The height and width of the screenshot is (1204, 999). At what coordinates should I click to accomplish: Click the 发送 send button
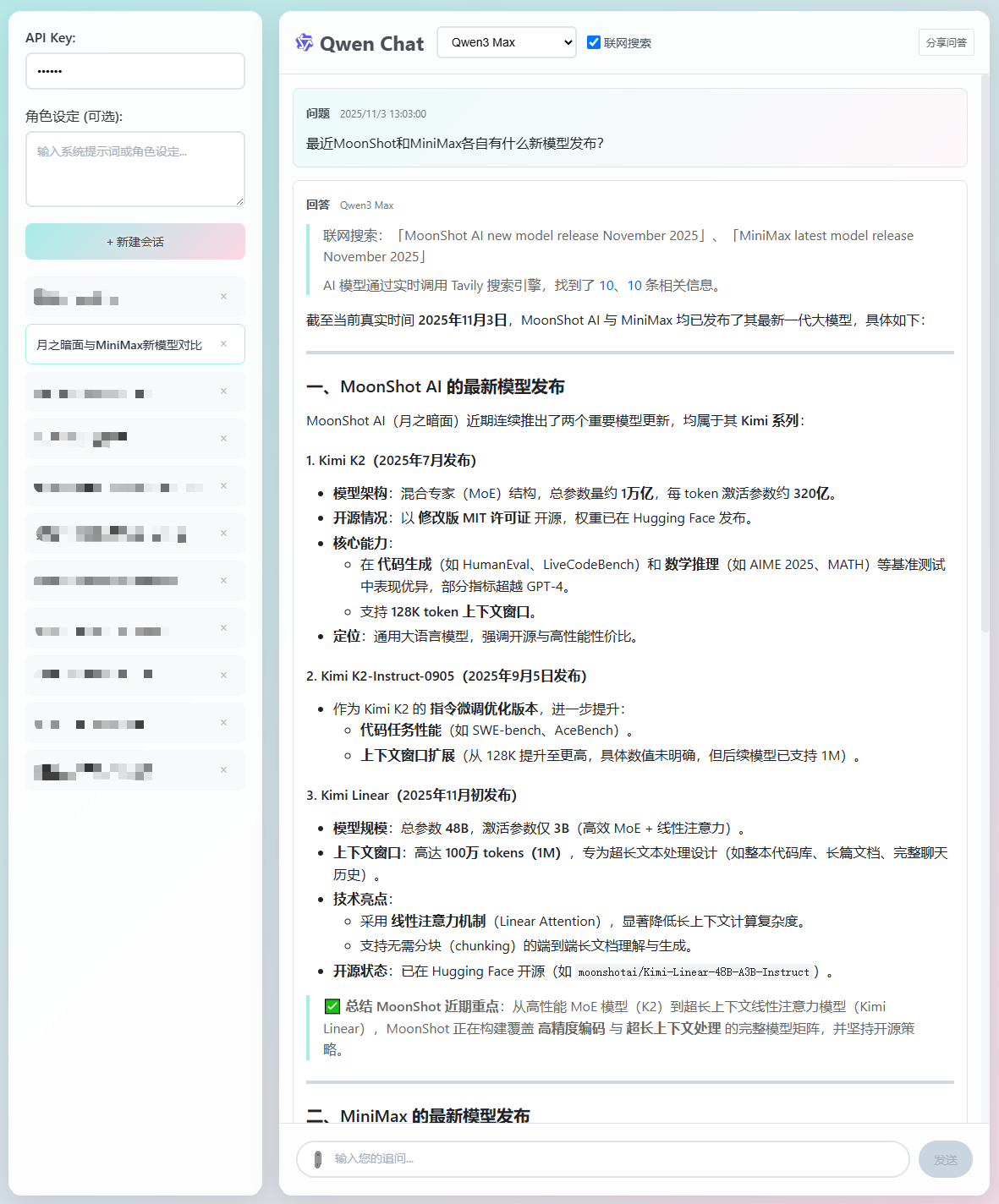pyautogui.click(x=946, y=1160)
